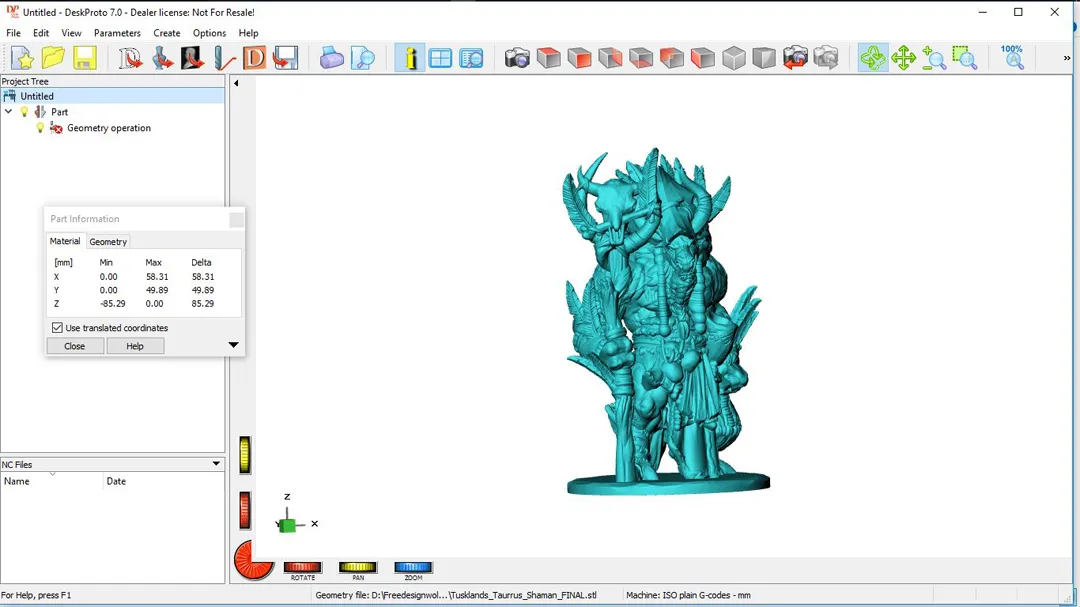Open a project with the yellow folder icon

pos(53,59)
